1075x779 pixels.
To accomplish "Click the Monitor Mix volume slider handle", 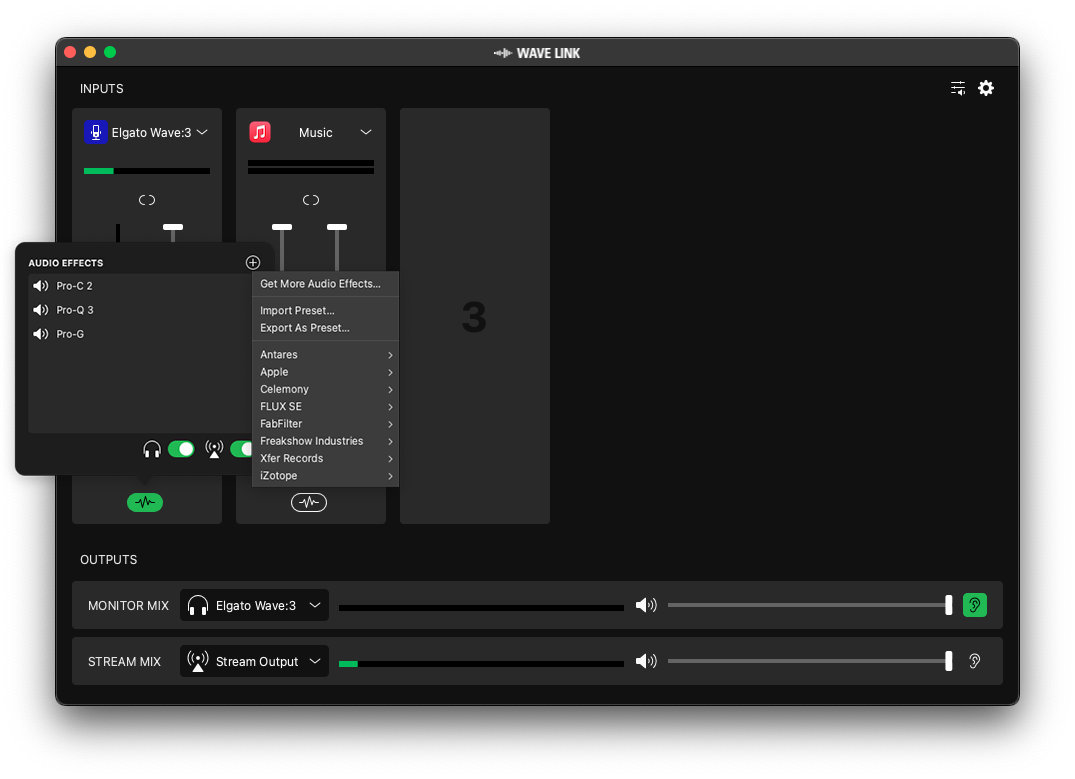I will click(949, 605).
